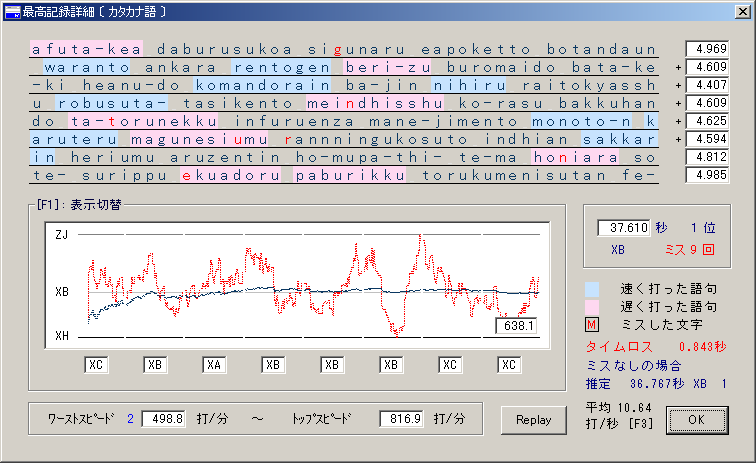Select the 4.407 line time field
Image resolution: width=756 pixels, height=463 pixels.
pyautogui.click(x=707, y=85)
